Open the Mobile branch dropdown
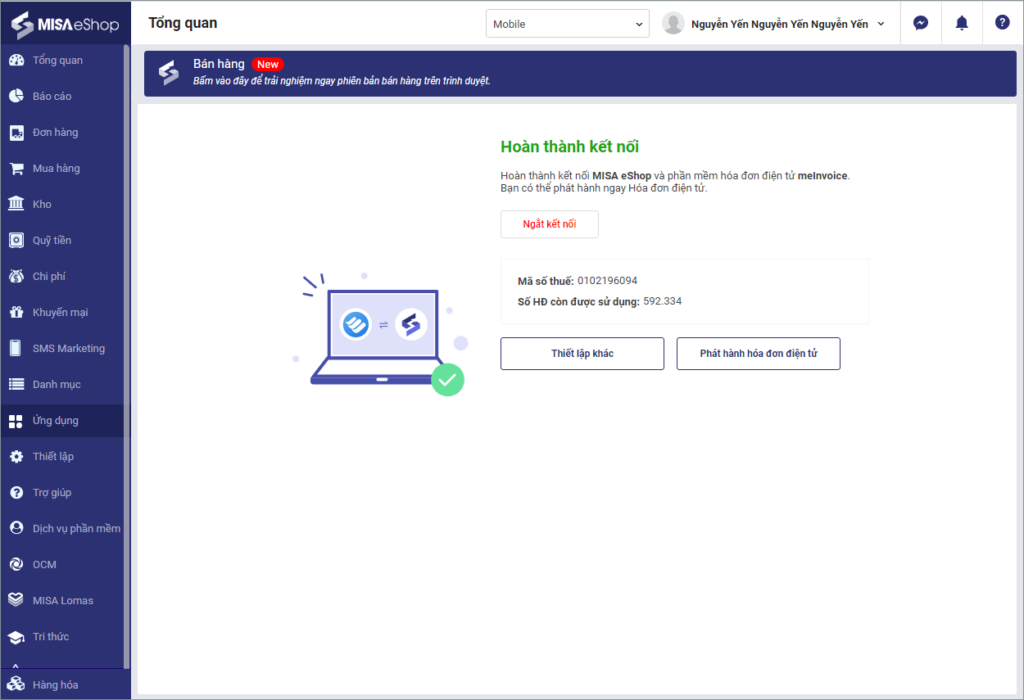The height and width of the screenshot is (700, 1024). [x=568, y=24]
